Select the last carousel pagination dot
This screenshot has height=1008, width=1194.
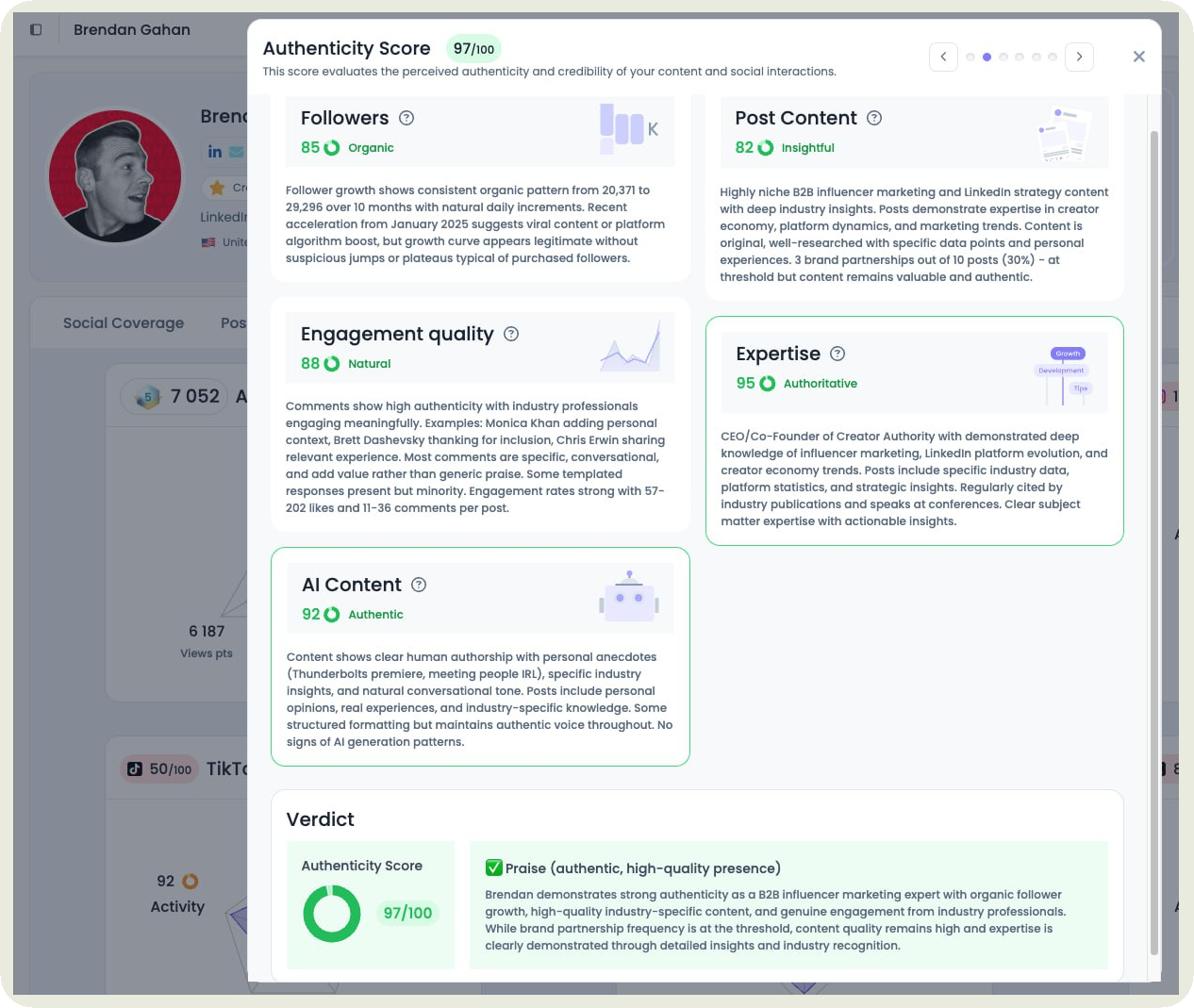(1052, 57)
